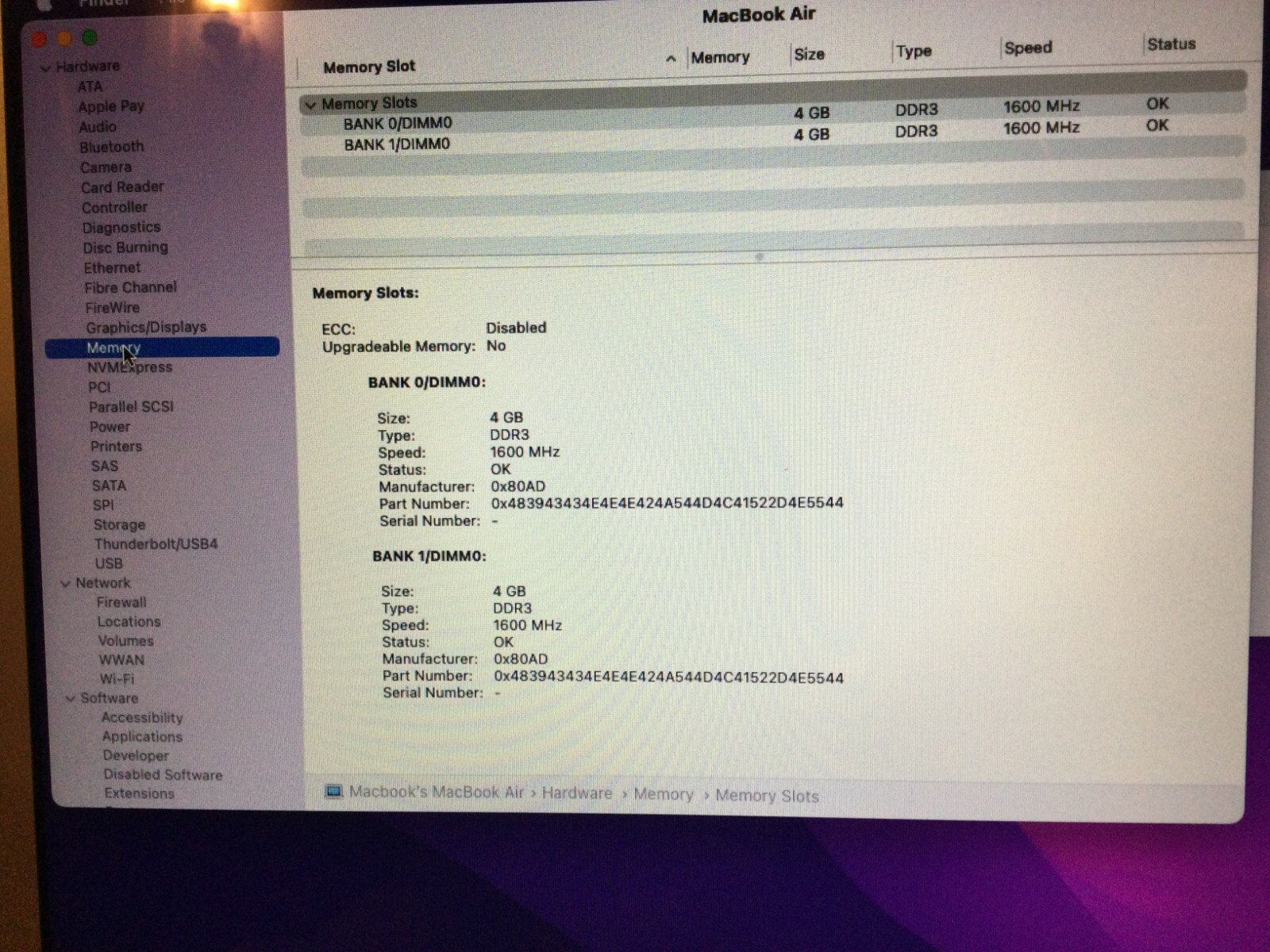Select Card Reader in the sidebar
Image resolution: width=1270 pixels, height=952 pixels.
(x=122, y=187)
